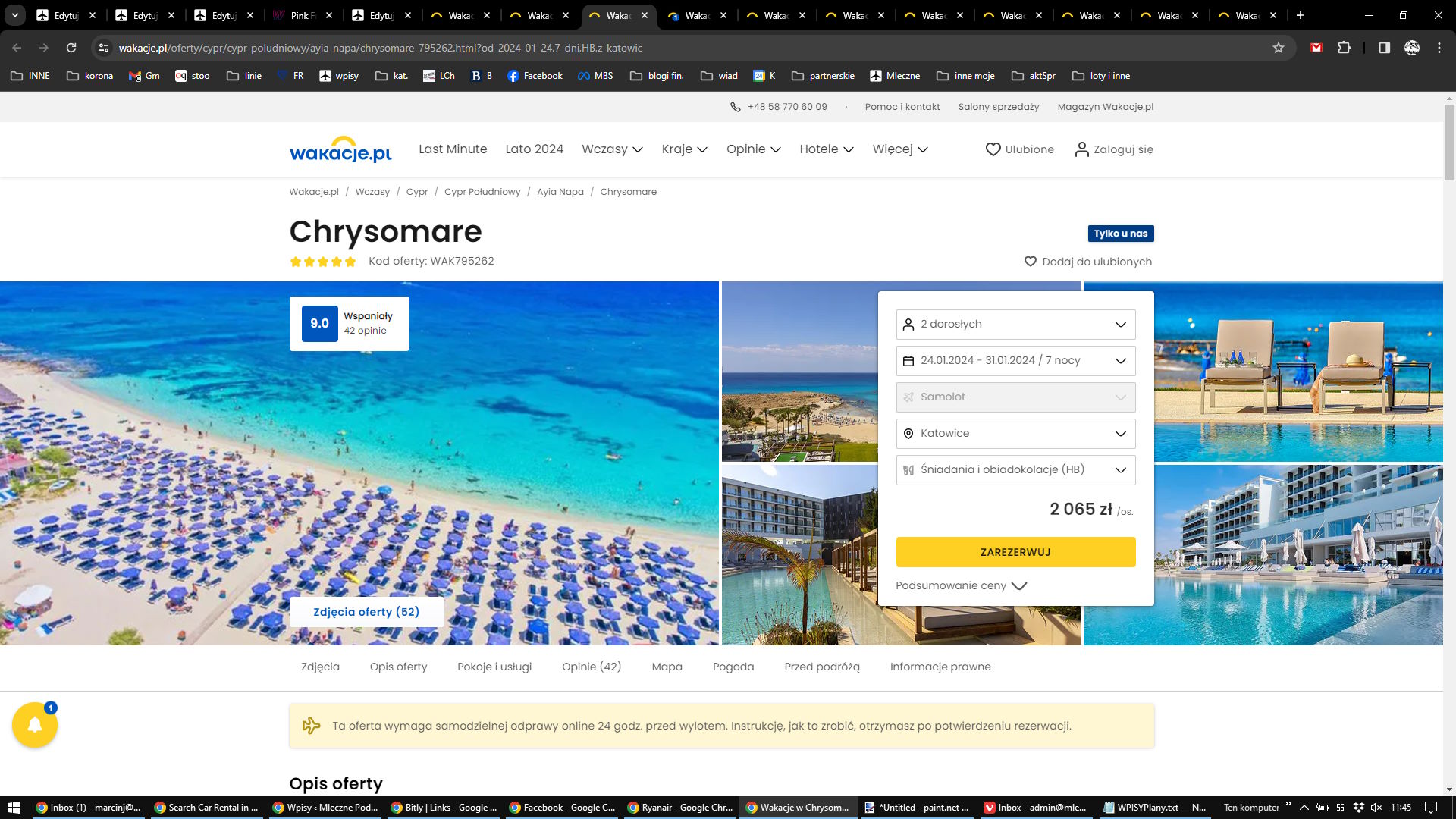
Task: Click the Ulubione heart icon in the header
Action: pyautogui.click(x=993, y=149)
